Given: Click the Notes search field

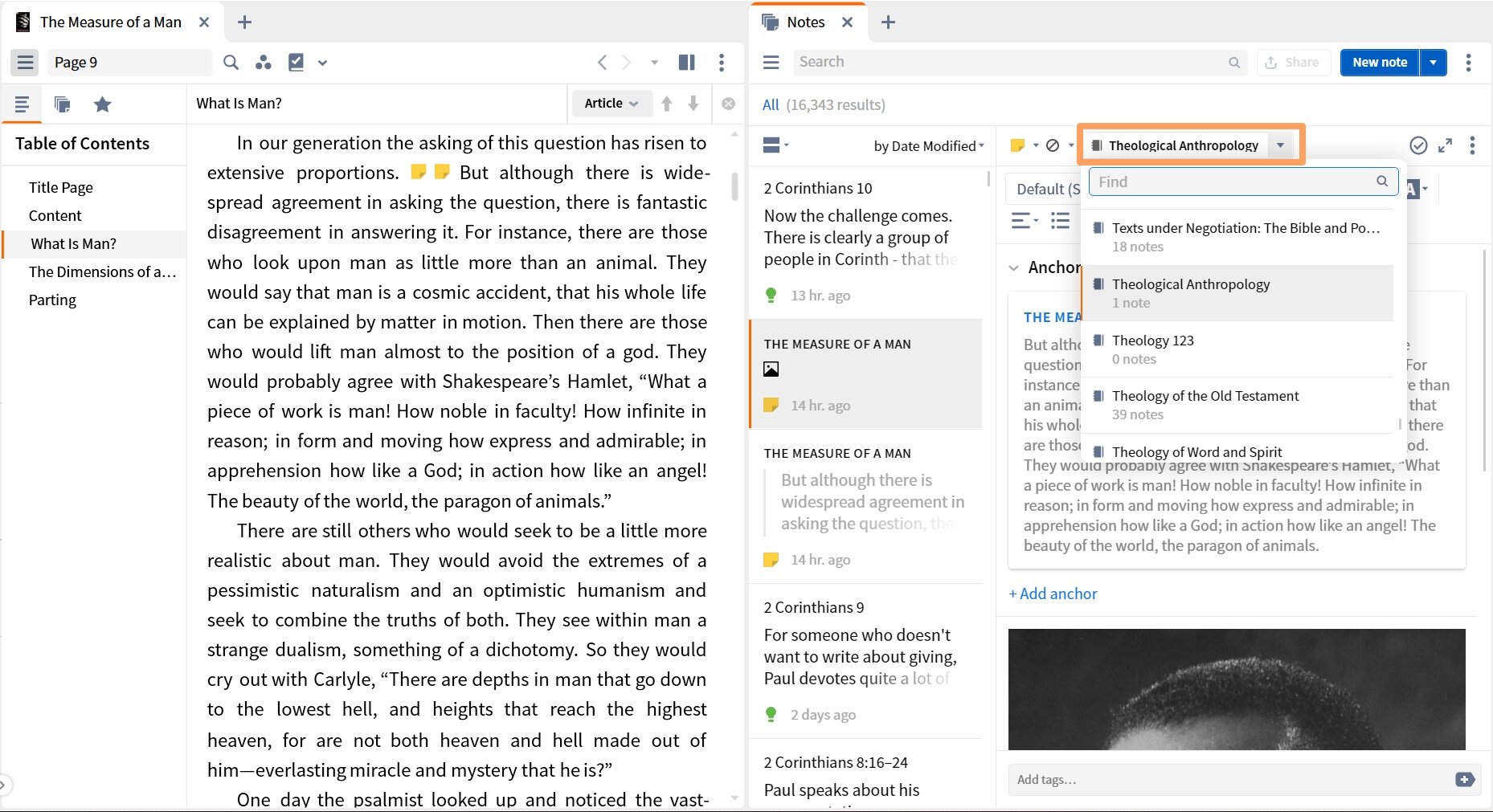Looking at the screenshot, I should (1019, 62).
